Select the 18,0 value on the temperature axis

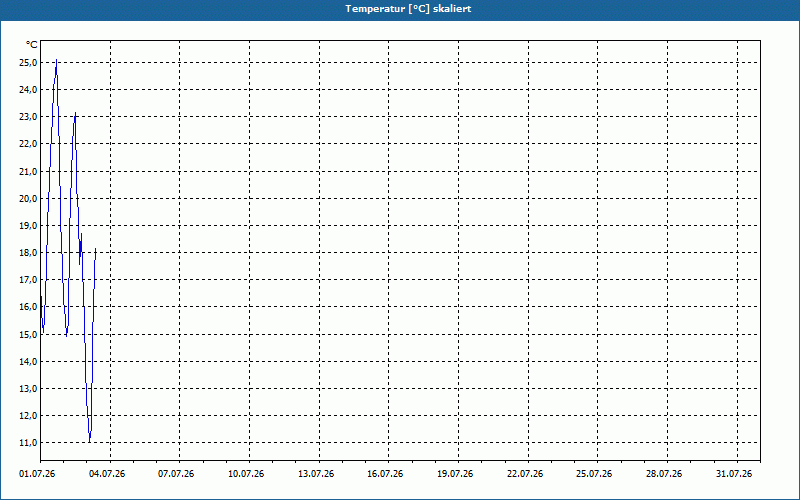(x=28, y=253)
